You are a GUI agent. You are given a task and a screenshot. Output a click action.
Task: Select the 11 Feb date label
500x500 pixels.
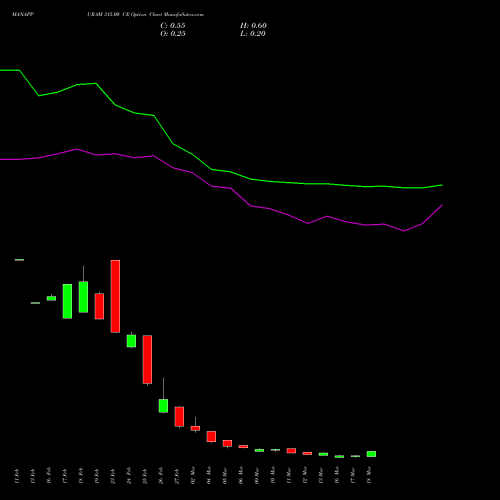click(x=17, y=476)
